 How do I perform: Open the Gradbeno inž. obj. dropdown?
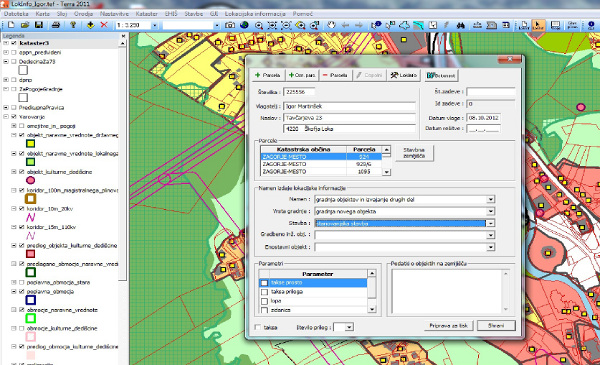pos(491,235)
